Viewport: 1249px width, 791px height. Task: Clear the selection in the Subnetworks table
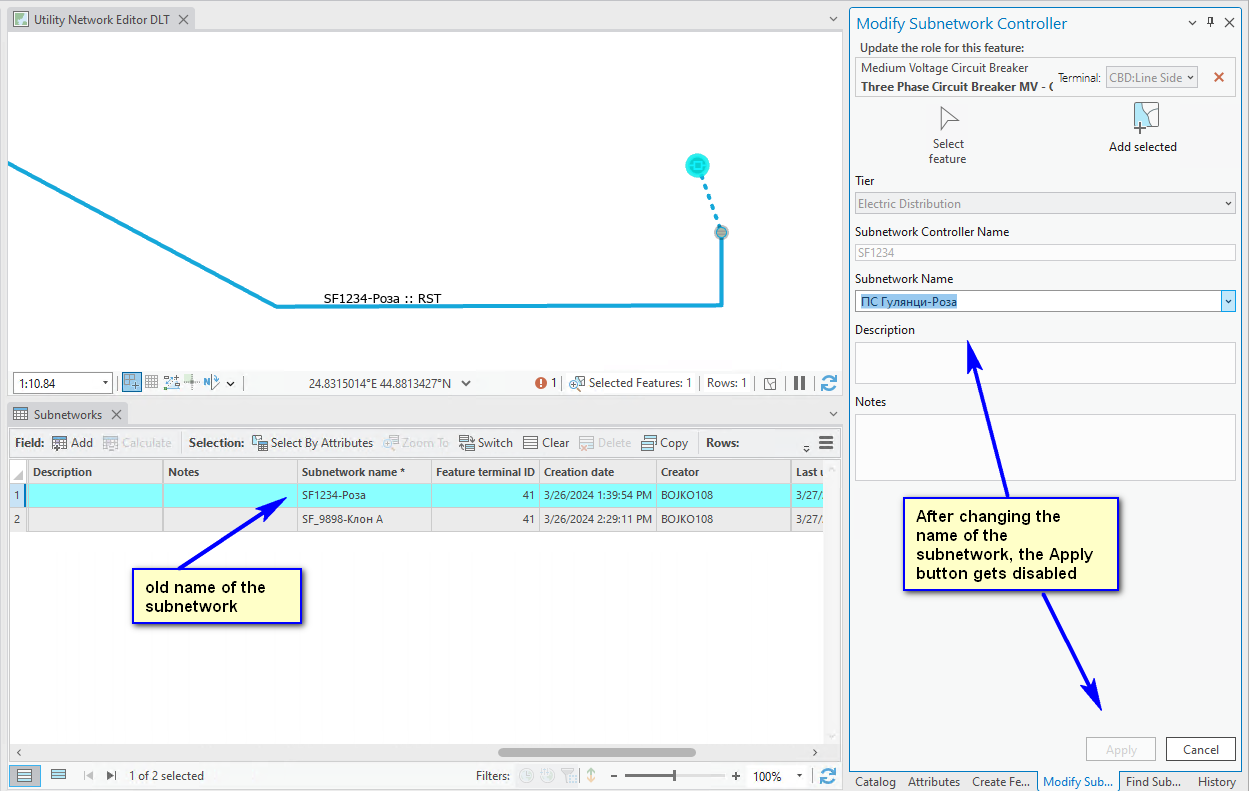pyautogui.click(x=546, y=442)
